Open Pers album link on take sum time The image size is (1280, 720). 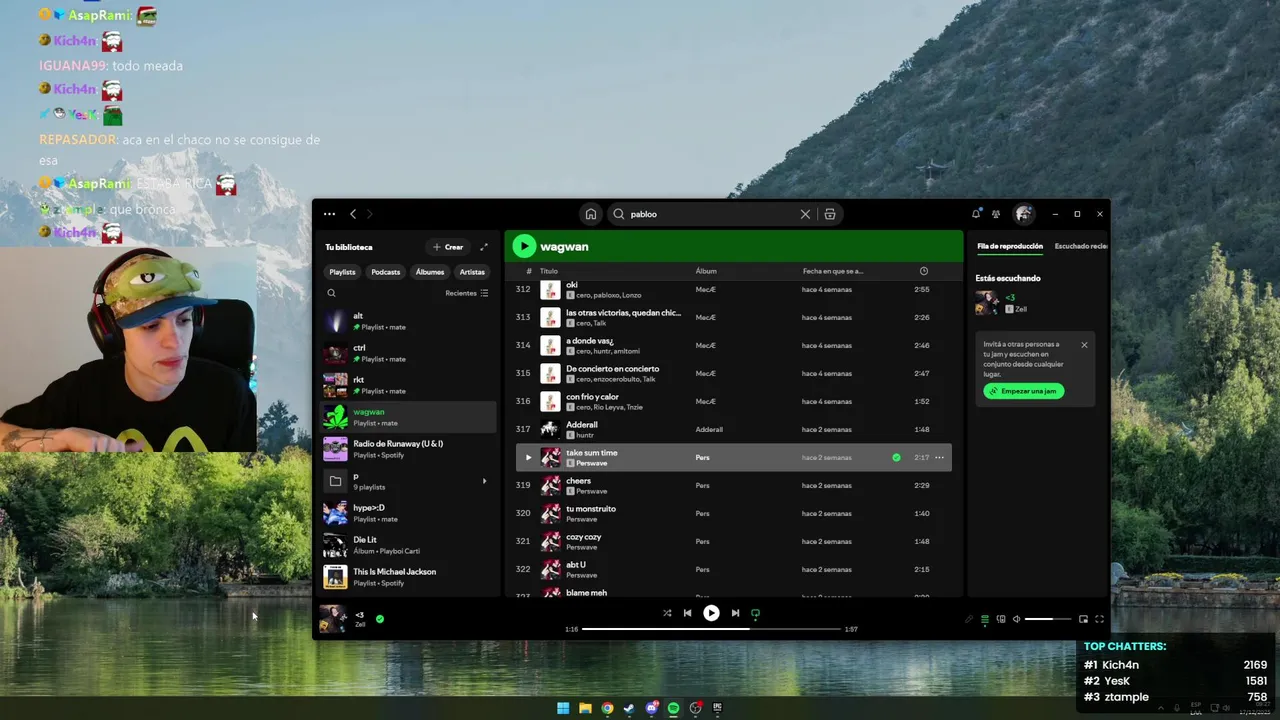[703, 457]
